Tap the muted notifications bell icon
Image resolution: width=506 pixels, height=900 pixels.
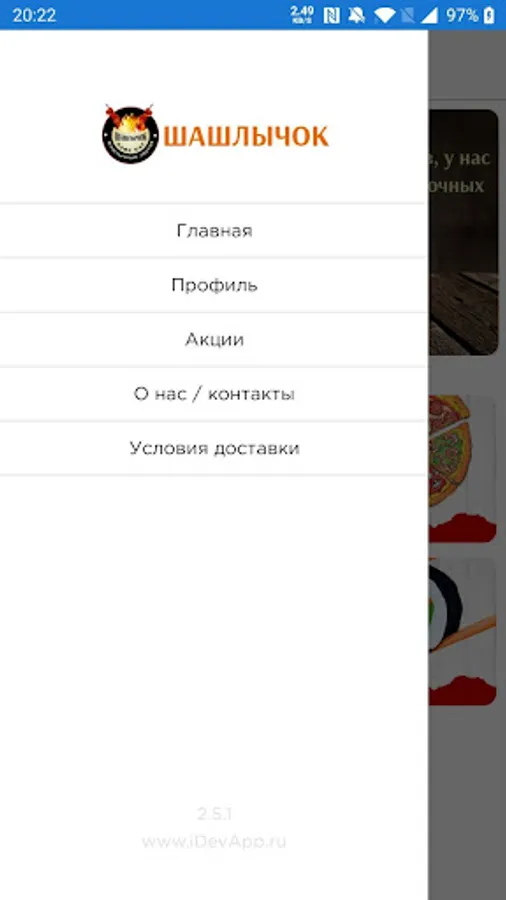[x=356, y=15]
